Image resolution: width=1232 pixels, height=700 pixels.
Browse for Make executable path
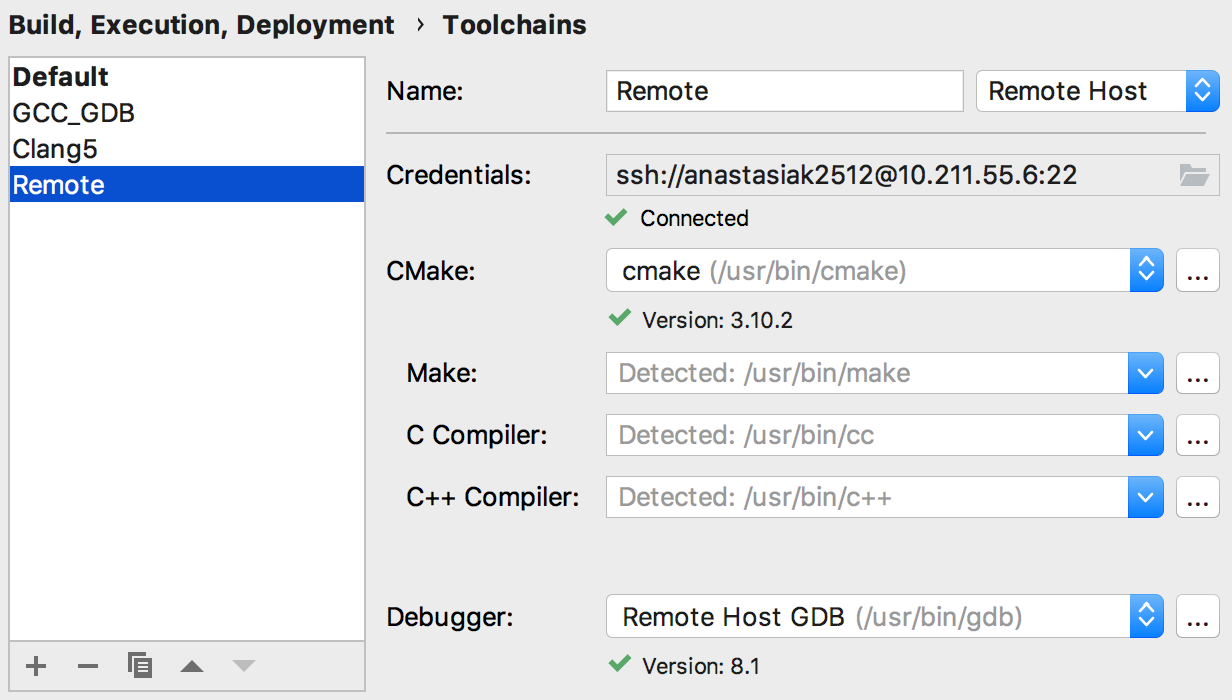point(1197,374)
